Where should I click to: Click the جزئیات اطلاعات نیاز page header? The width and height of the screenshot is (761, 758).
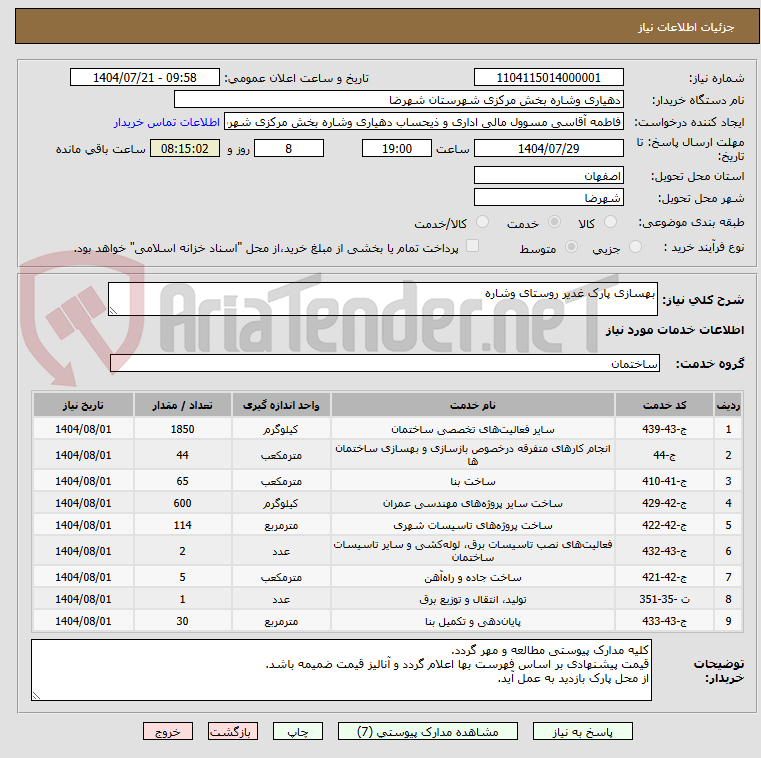coord(387,27)
